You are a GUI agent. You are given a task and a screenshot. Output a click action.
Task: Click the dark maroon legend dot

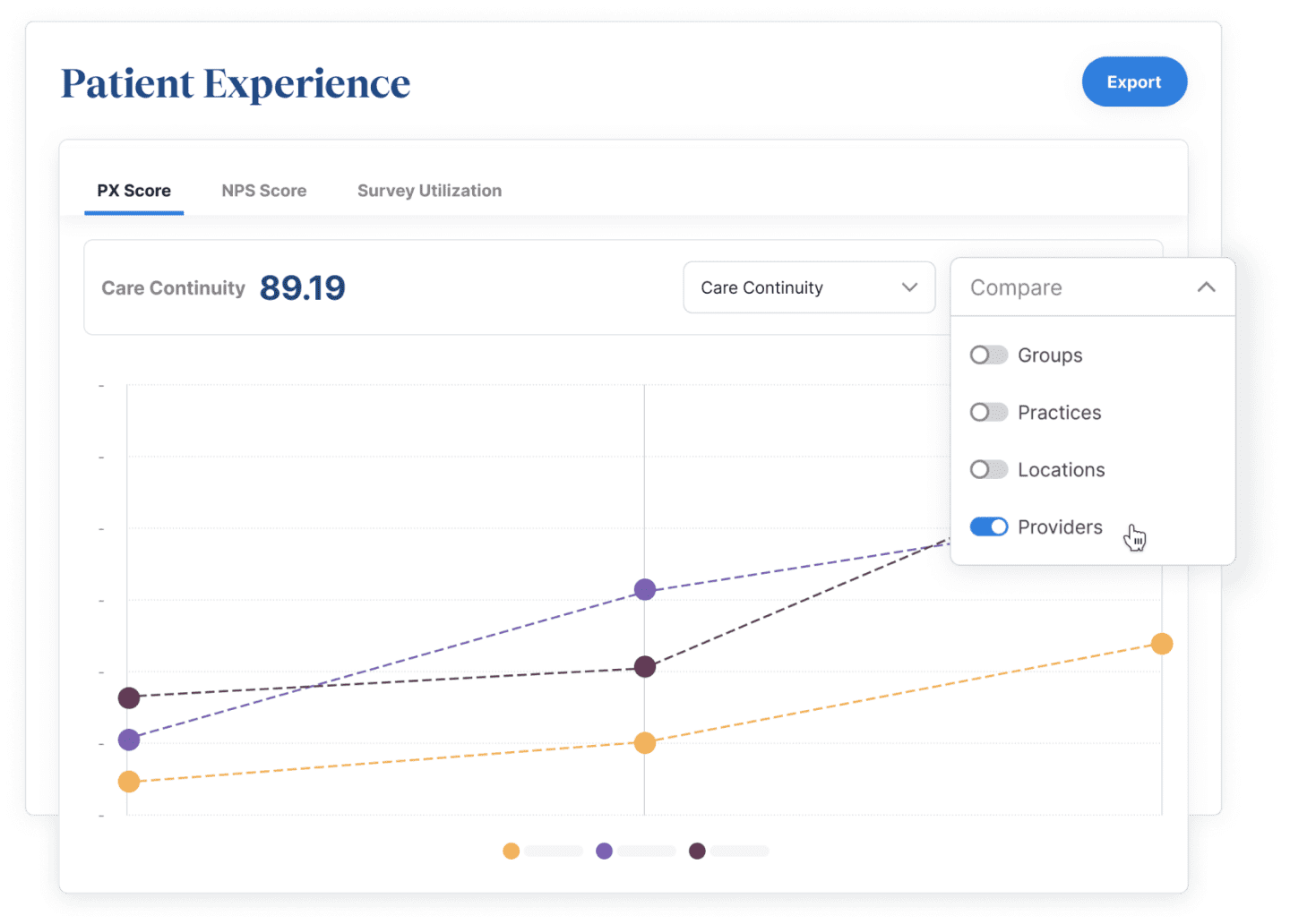click(x=697, y=851)
